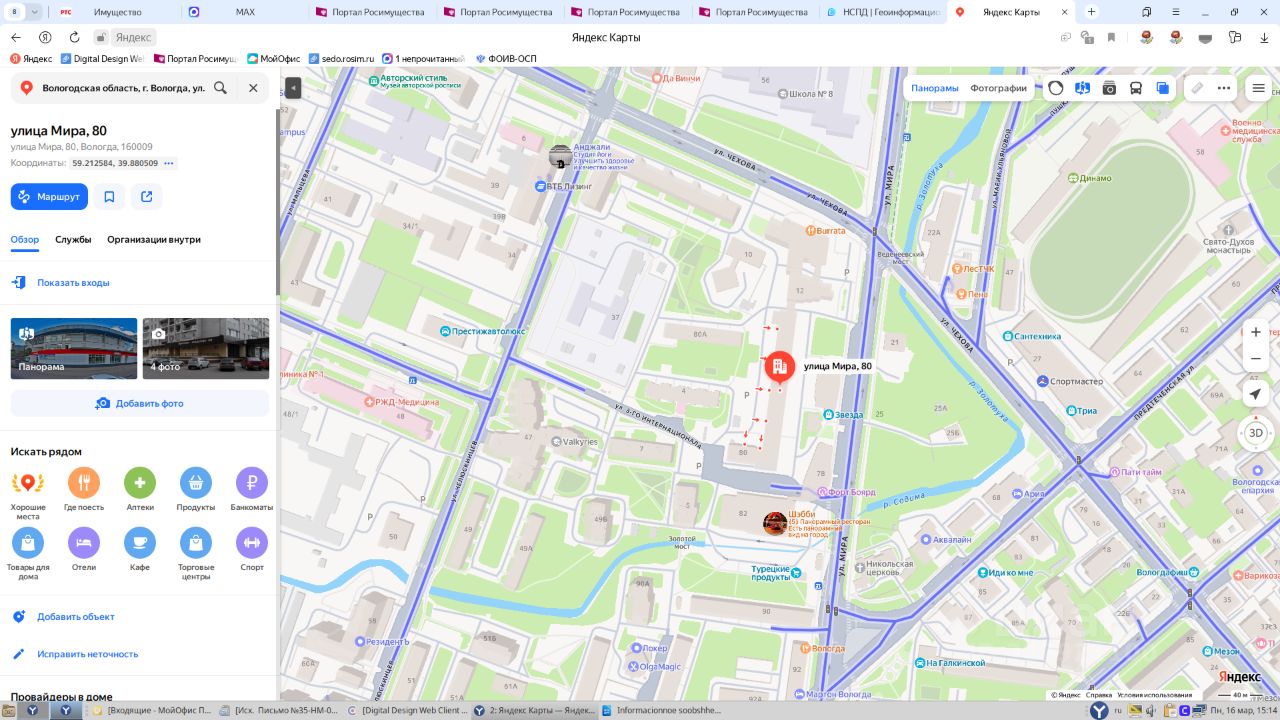
Task: Search nearby Продукты
Action: [196, 491]
